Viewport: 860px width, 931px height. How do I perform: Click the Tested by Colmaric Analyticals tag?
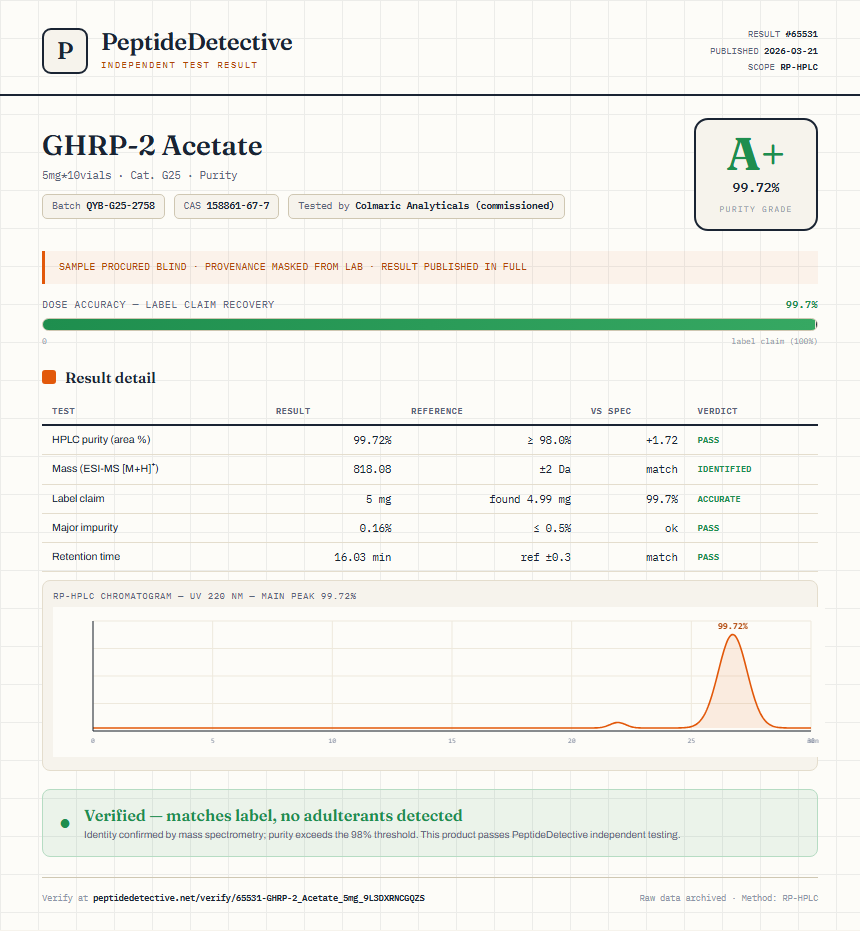[426, 206]
